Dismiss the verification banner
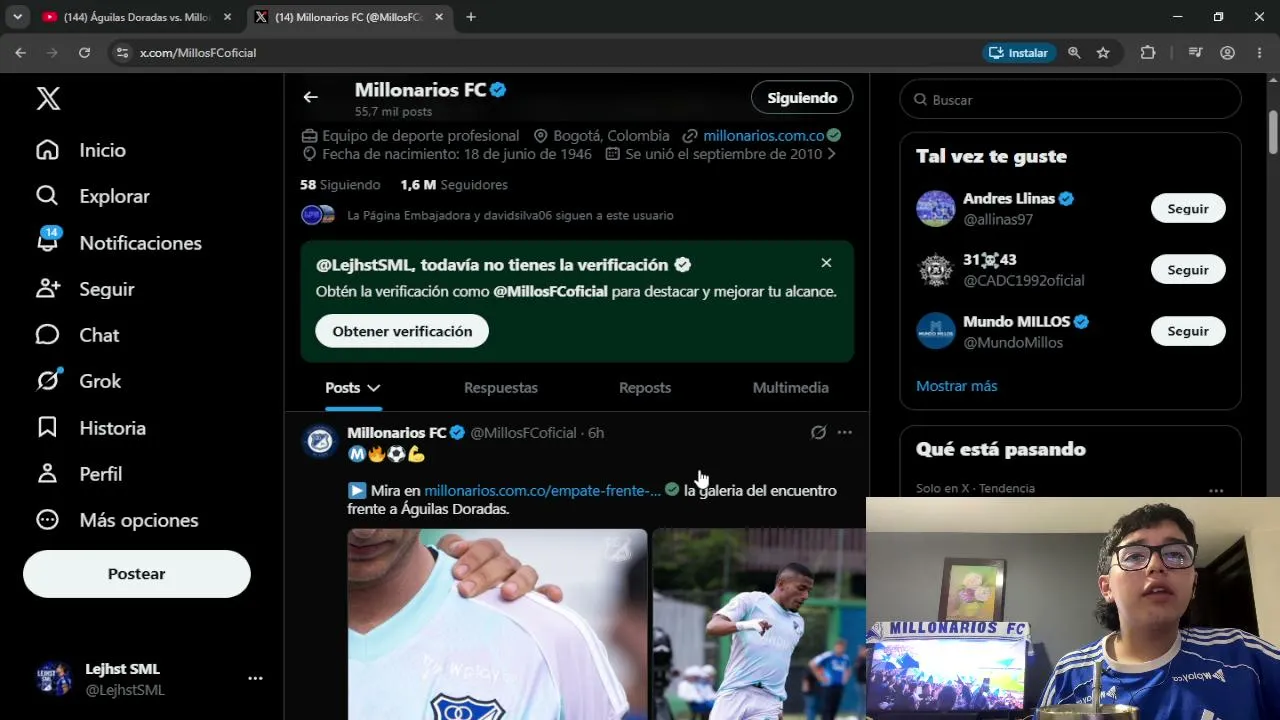Image resolution: width=1280 pixels, height=720 pixels. tap(826, 263)
